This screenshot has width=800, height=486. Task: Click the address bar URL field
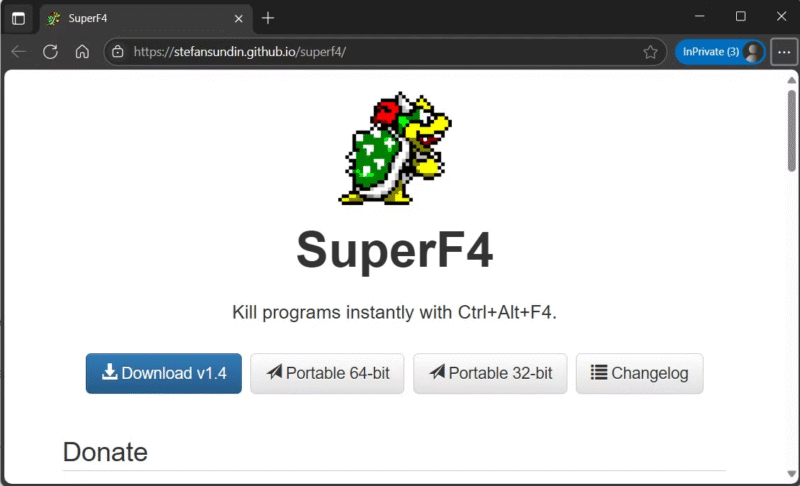point(380,52)
